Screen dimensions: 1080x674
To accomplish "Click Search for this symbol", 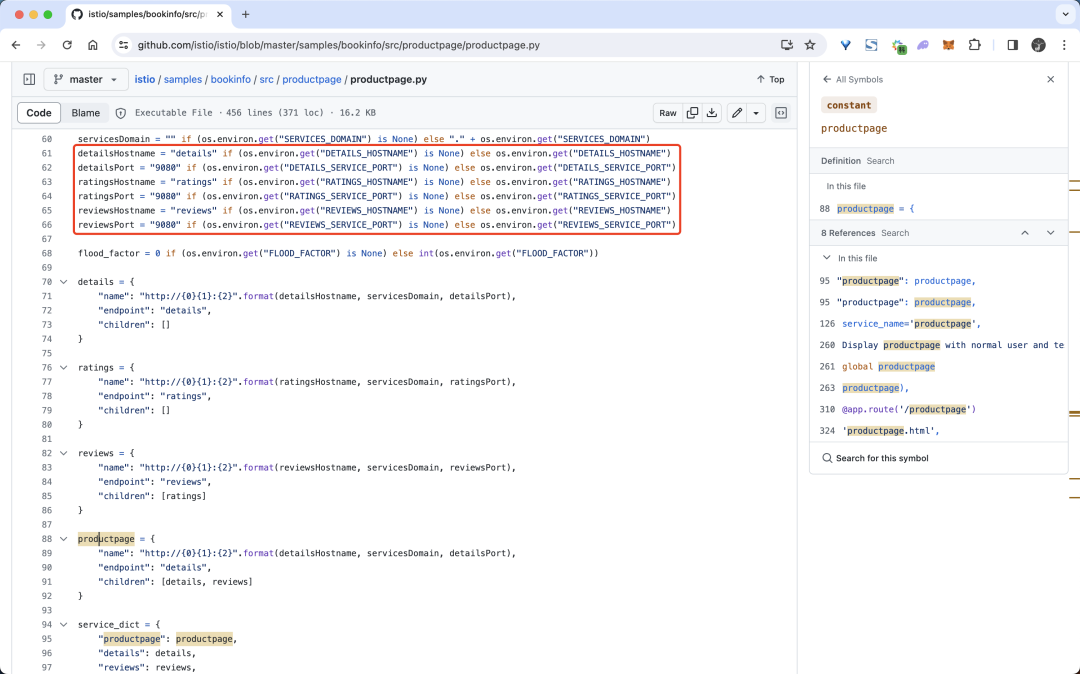I will [x=881, y=458].
